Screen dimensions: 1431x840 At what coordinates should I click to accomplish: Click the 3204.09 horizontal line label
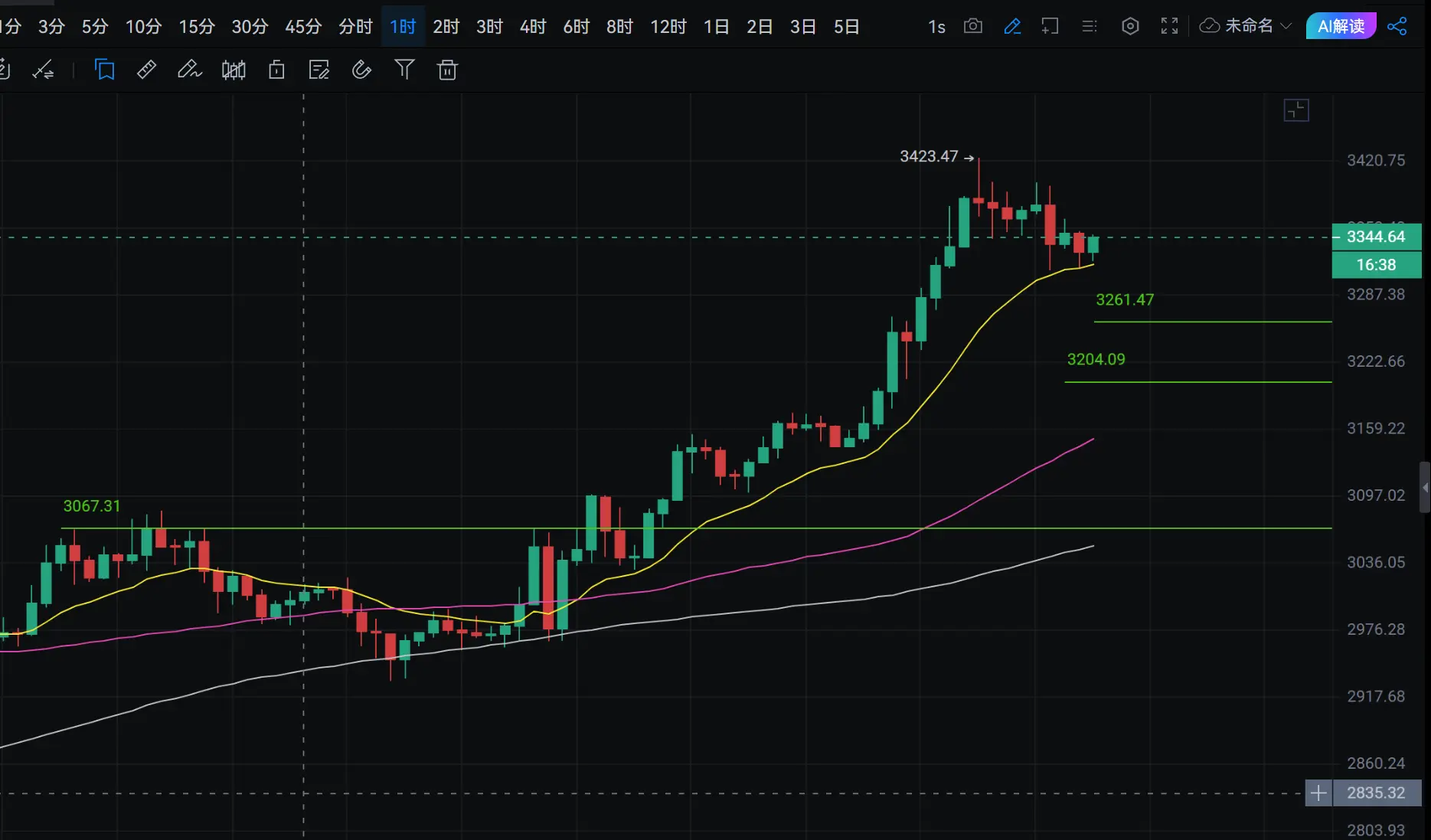[x=1096, y=359]
